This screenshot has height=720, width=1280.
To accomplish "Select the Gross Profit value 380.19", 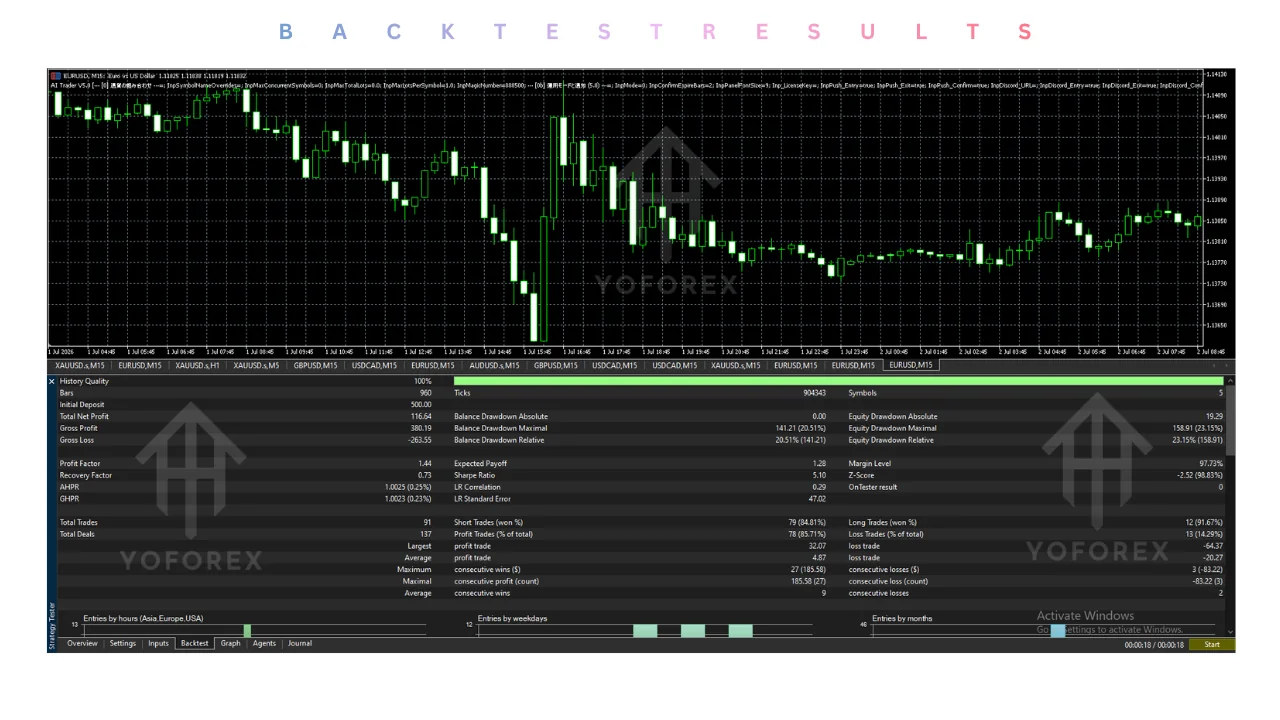I will pos(421,428).
